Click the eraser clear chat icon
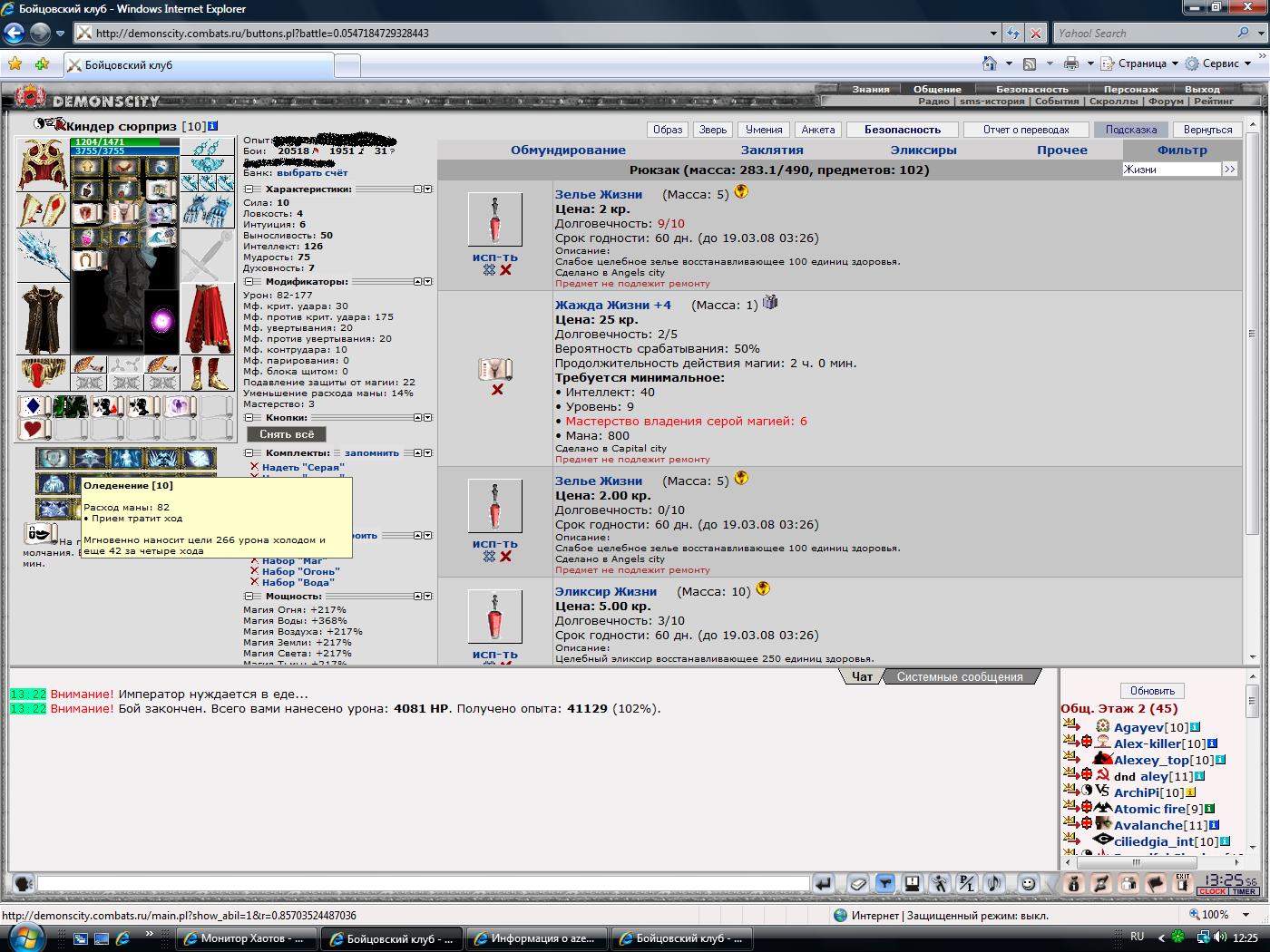This screenshot has height=952, width=1270. point(858,883)
